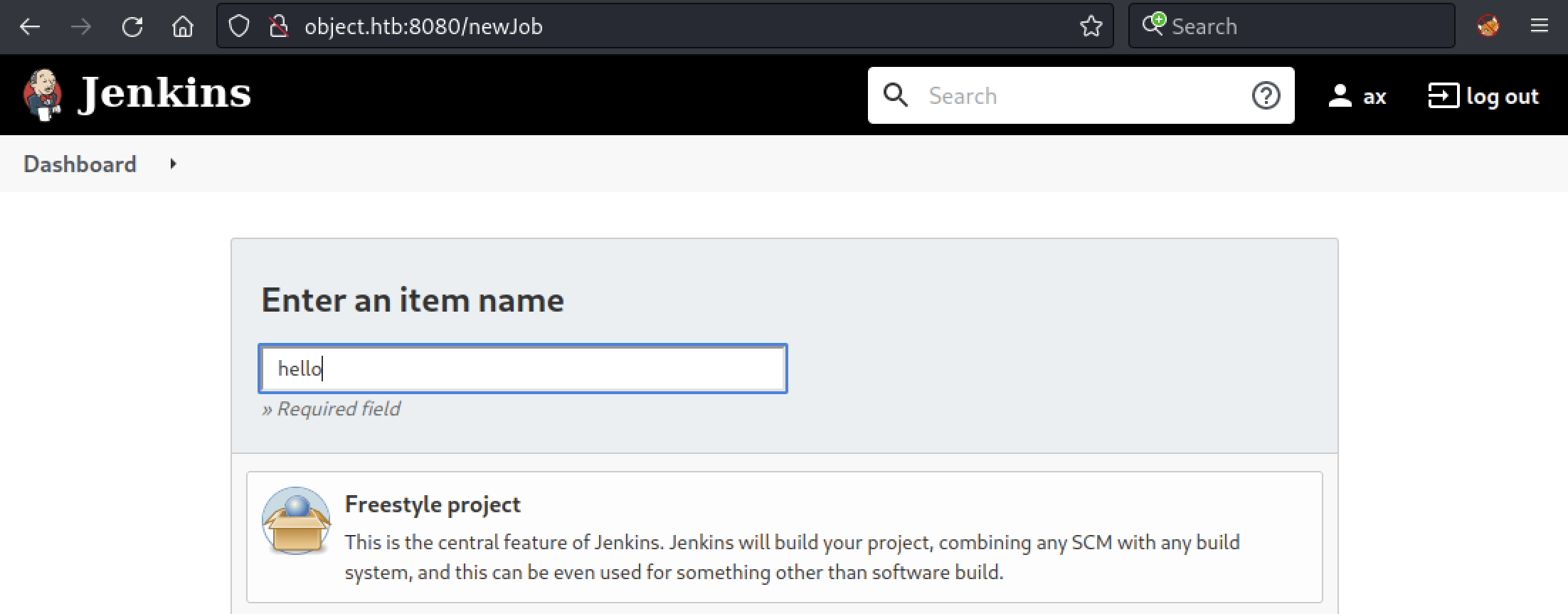
Task: Reload the page with the refresh icon
Action: tap(132, 27)
